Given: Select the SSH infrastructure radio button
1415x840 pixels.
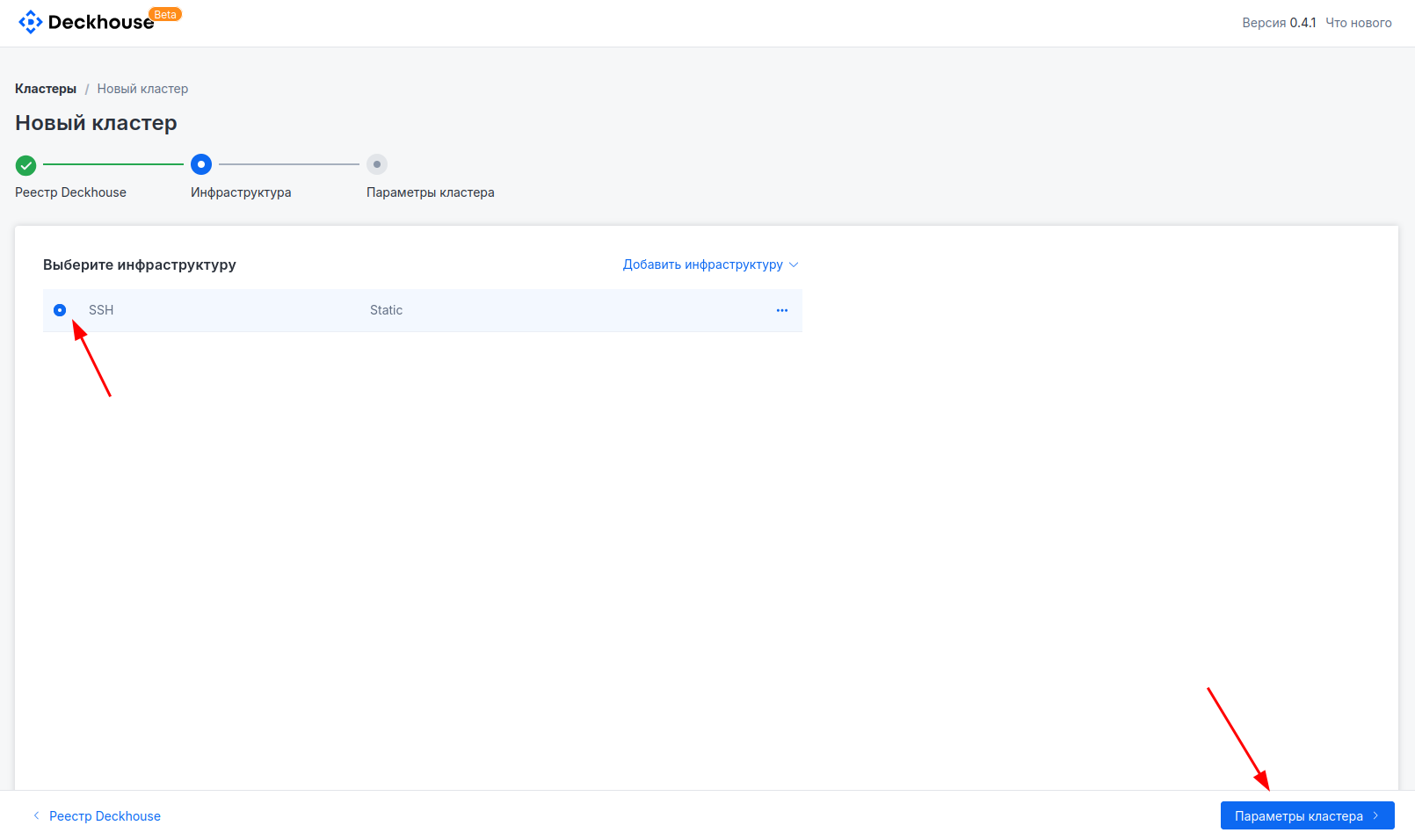Looking at the screenshot, I should (x=60, y=310).
